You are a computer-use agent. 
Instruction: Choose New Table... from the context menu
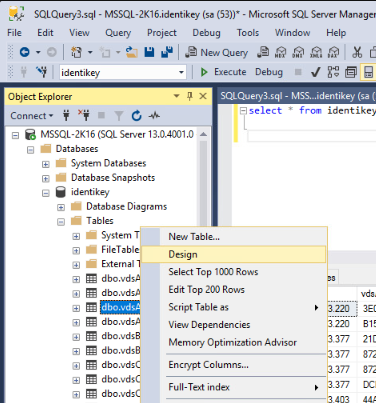pyautogui.click(x=234, y=237)
